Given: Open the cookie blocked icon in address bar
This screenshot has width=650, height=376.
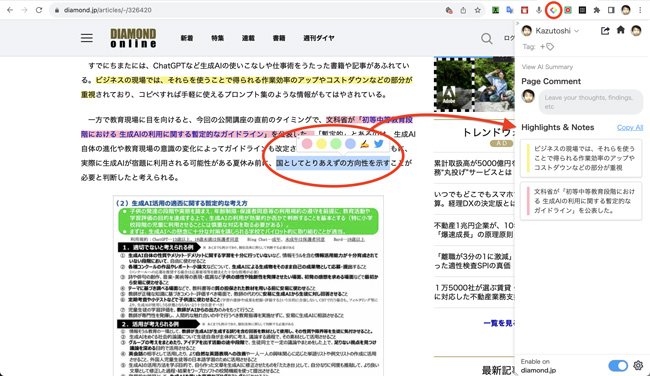Looking at the screenshot, I should tap(449, 10).
